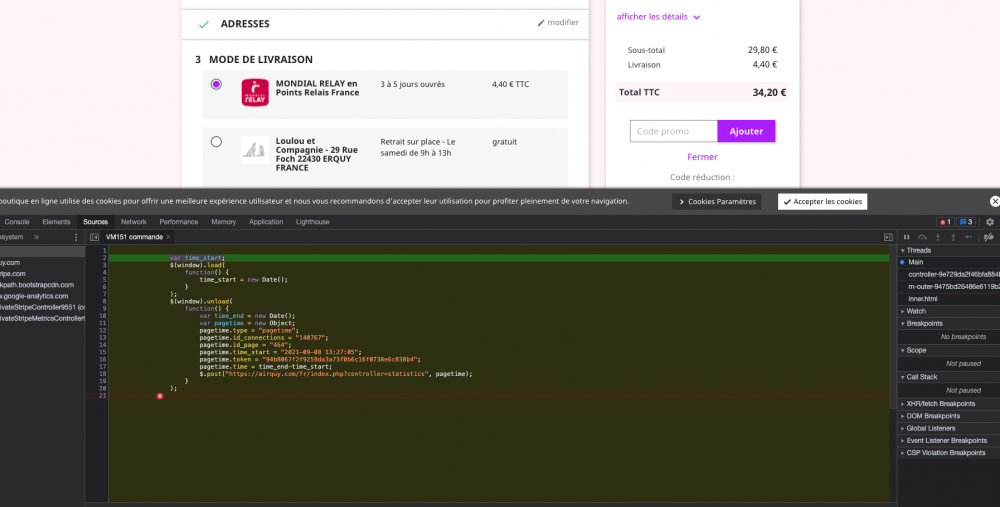Select Loulou et Compagnie pickup option

pos(216,142)
